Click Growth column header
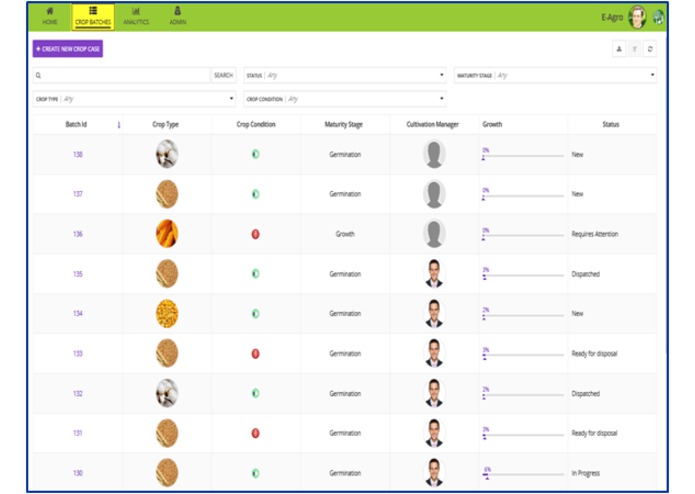 pos(492,124)
